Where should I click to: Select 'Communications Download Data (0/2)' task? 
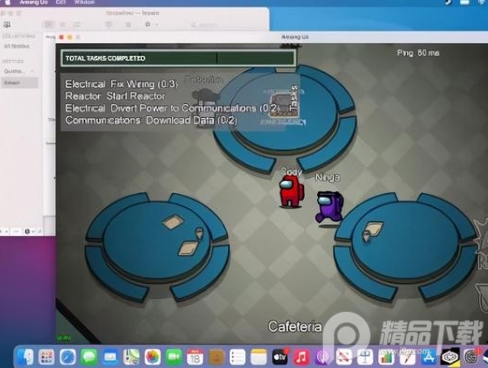151,120
